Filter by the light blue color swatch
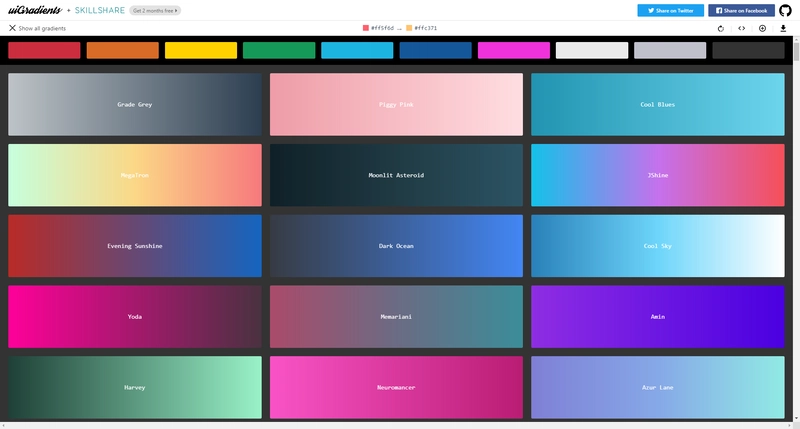This screenshot has height=429, width=800. tap(357, 50)
